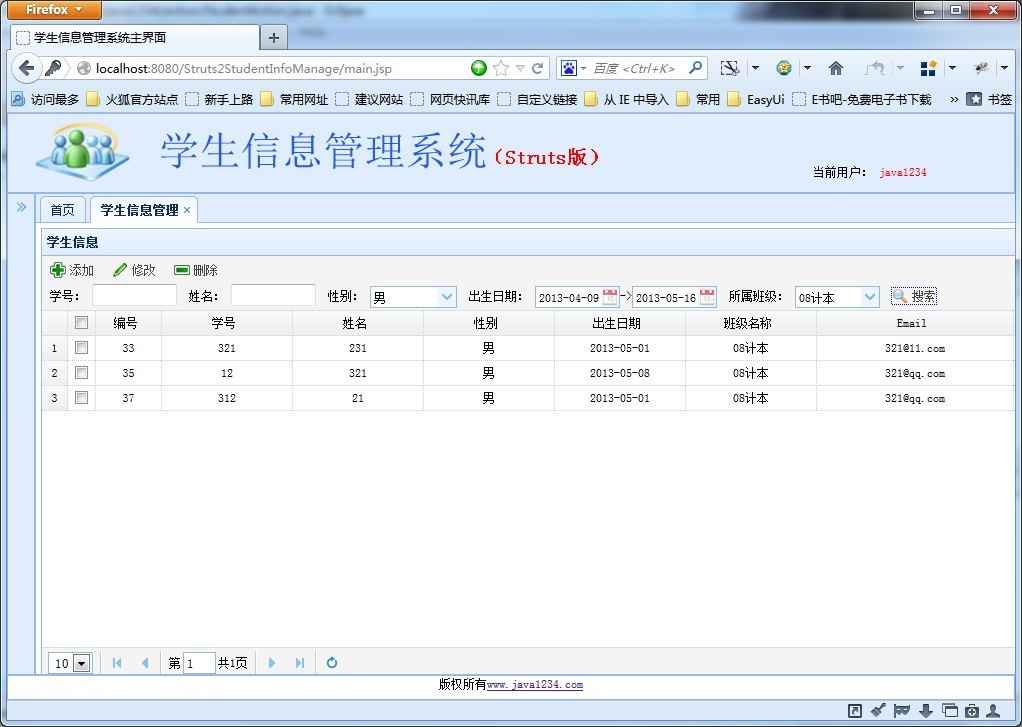This screenshot has width=1022, height=727.
Task: Switch to the 首页 home tab
Action: (x=63, y=210)
